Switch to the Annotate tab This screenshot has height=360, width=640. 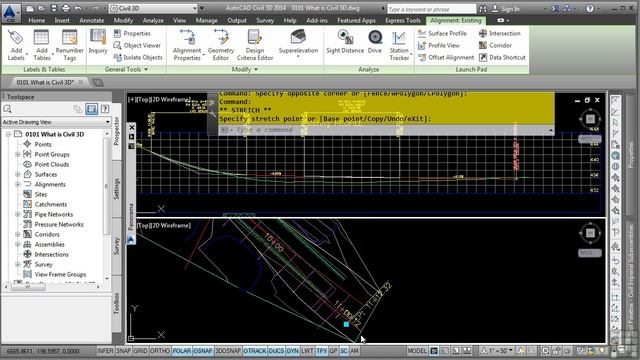[92, 20]
